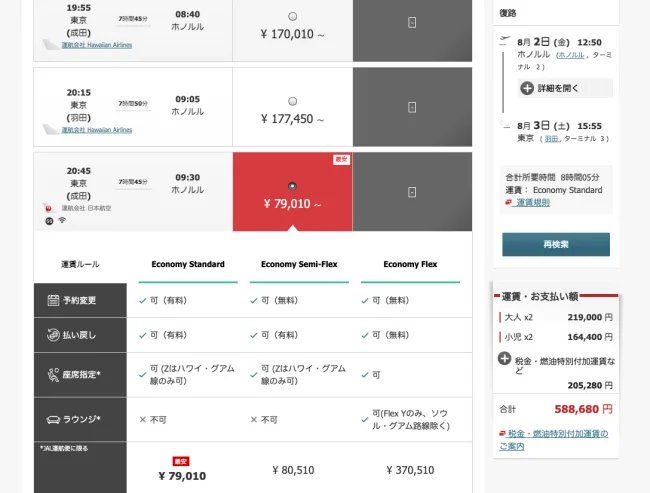Click the ラウンジ lounge sofa icon
The height and width of the screenshot is (493, 650).
coord(53,419)
